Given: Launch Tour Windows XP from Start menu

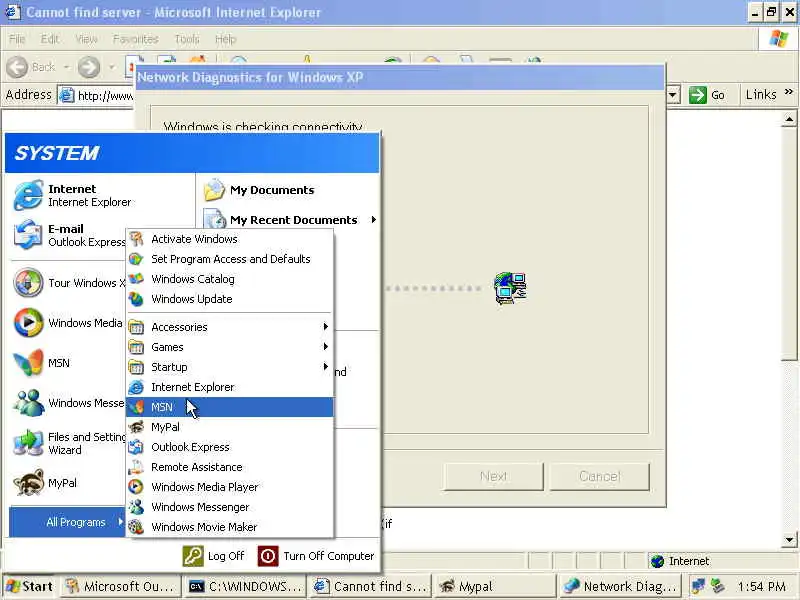Looking at the screenshot, I should pos(69,283).
